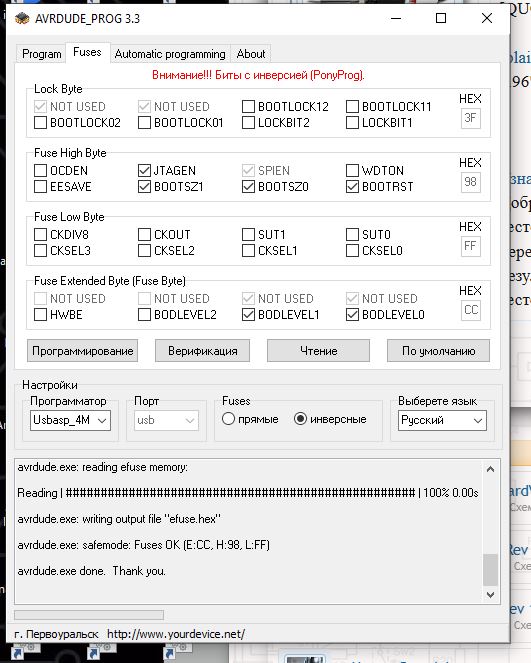The height and width of the screenshot is (663, 531).
Task: Maximize the AVRDUDE_PROG window
Action: tap(441, 18)
